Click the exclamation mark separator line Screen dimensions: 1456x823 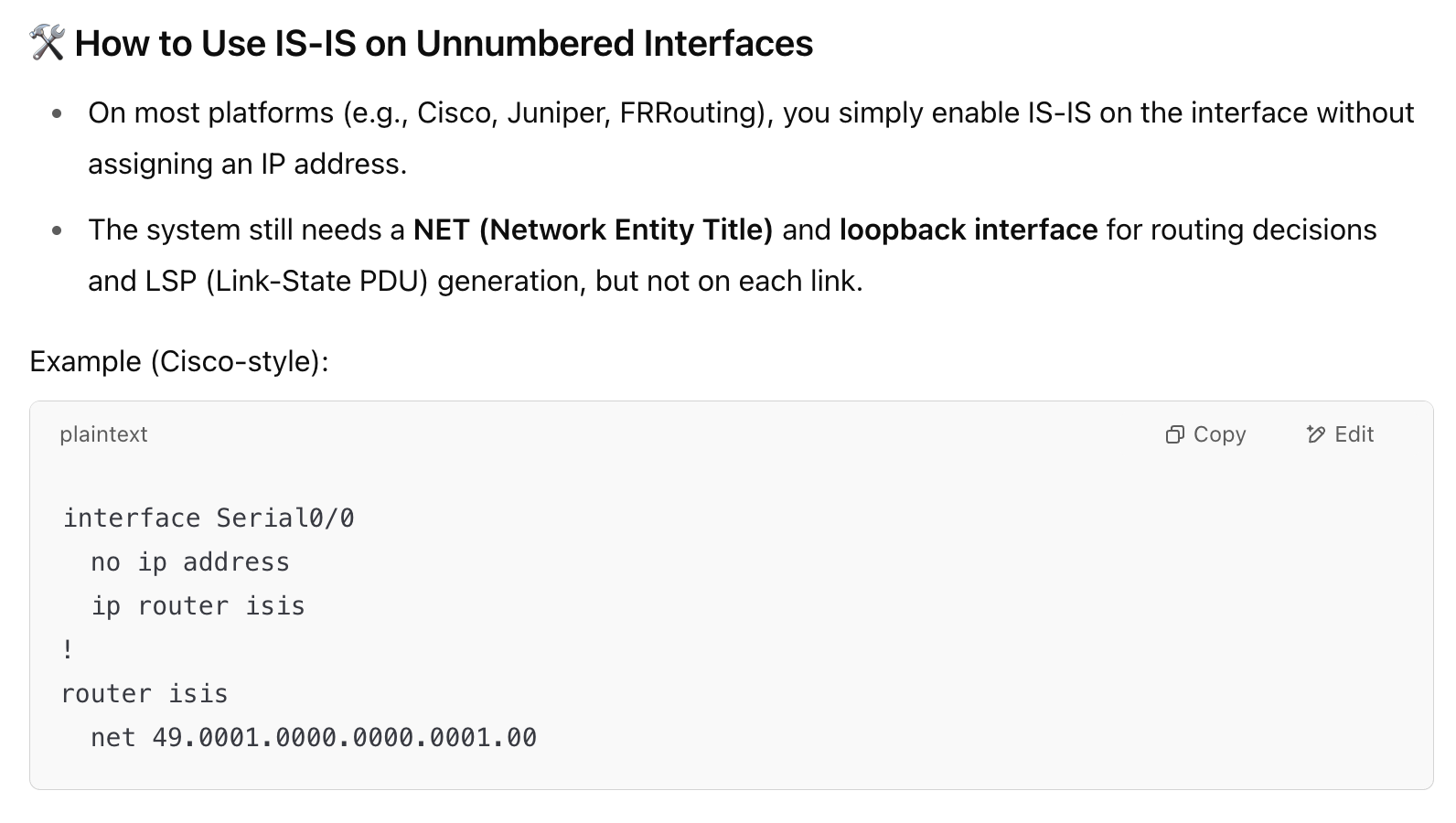coord(68,650)
